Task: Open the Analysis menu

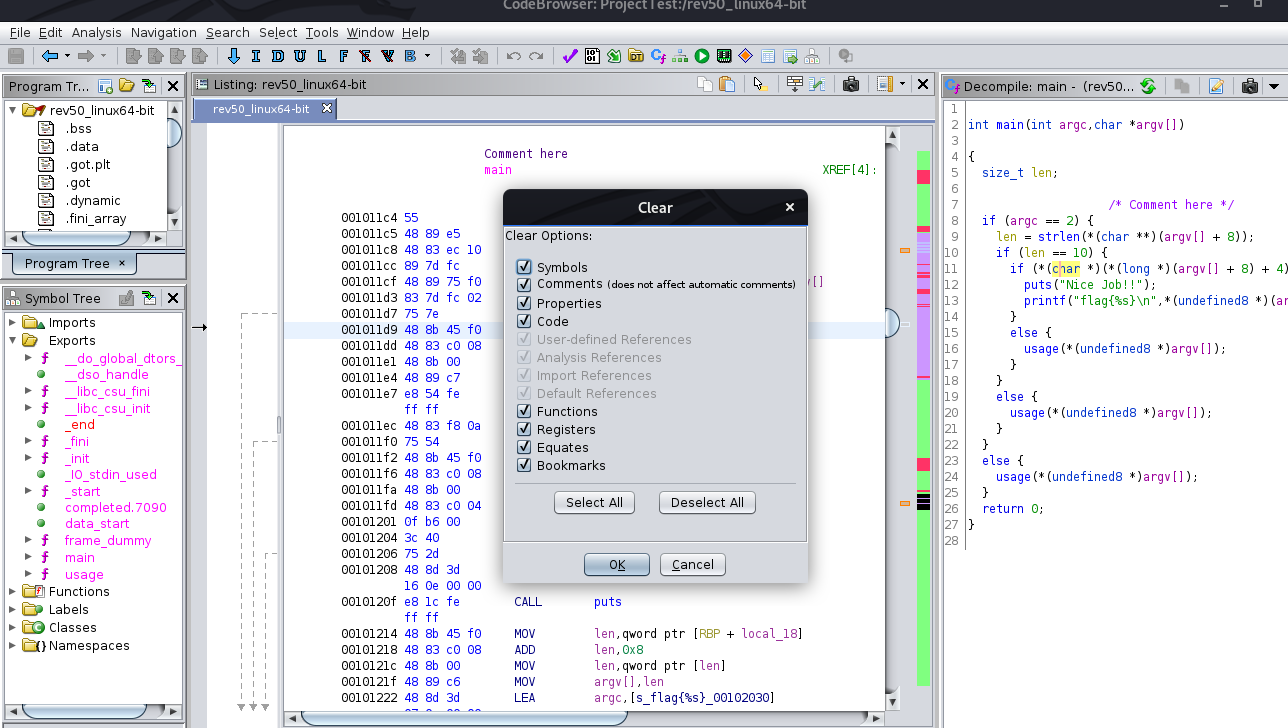Action: (x=96, y=32)
